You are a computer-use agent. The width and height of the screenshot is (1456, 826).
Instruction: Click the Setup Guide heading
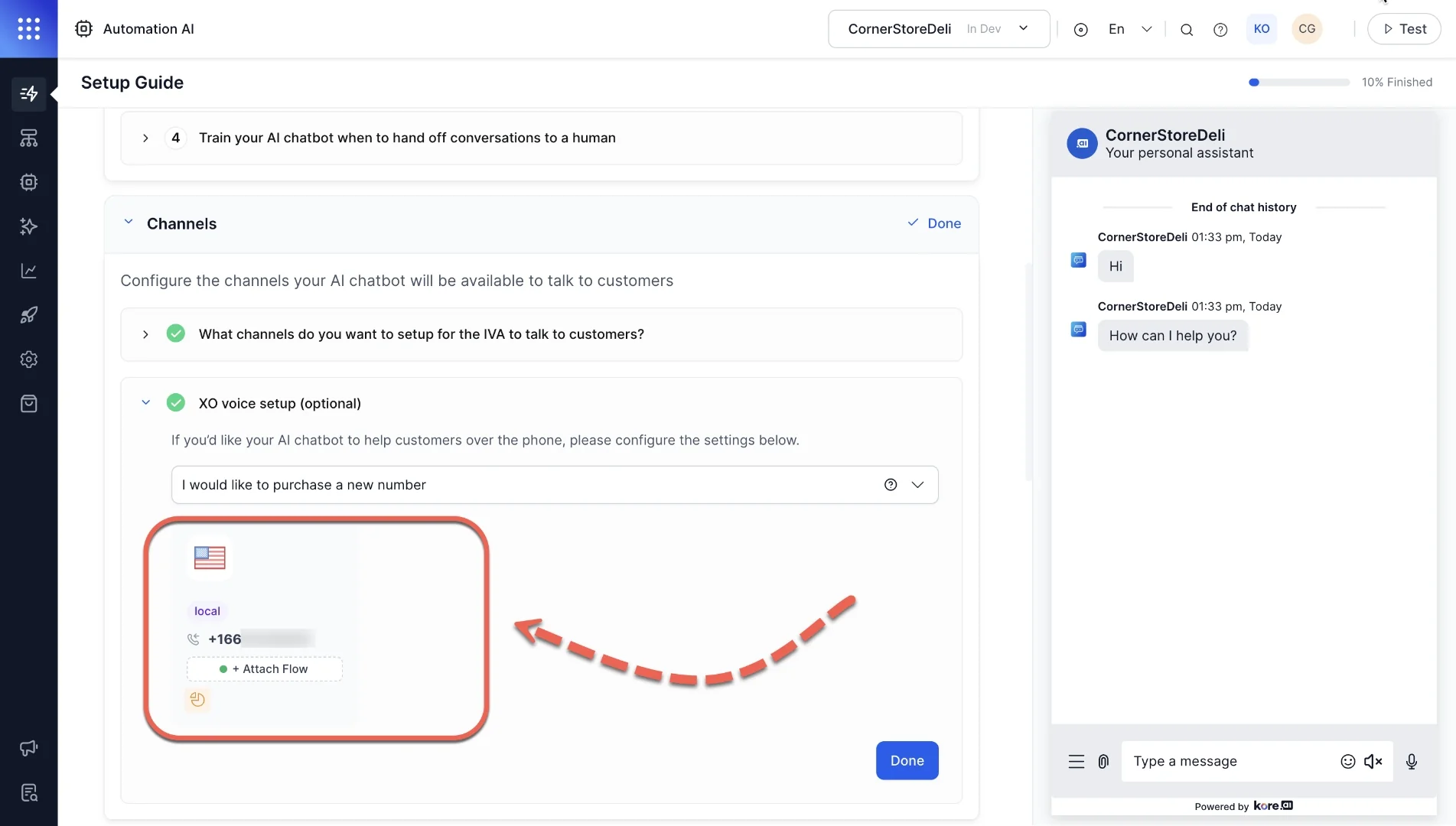[x=132, y=83]
